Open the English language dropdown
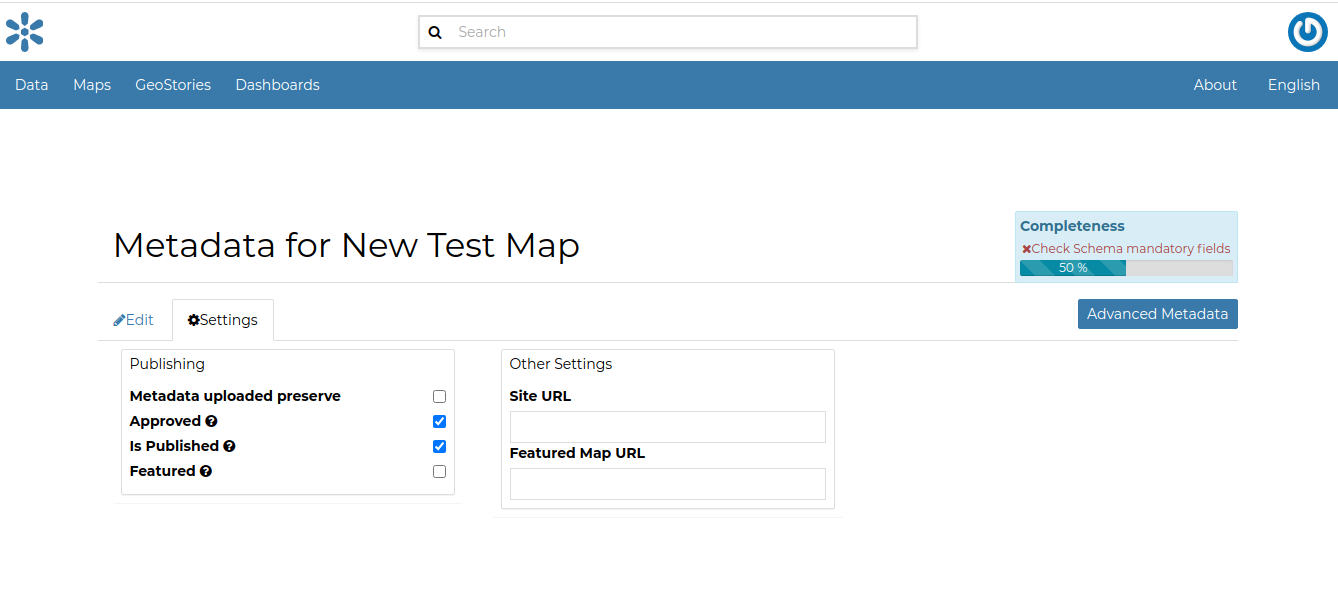The image size is (1338, 589). click(x=1293, y=85)
